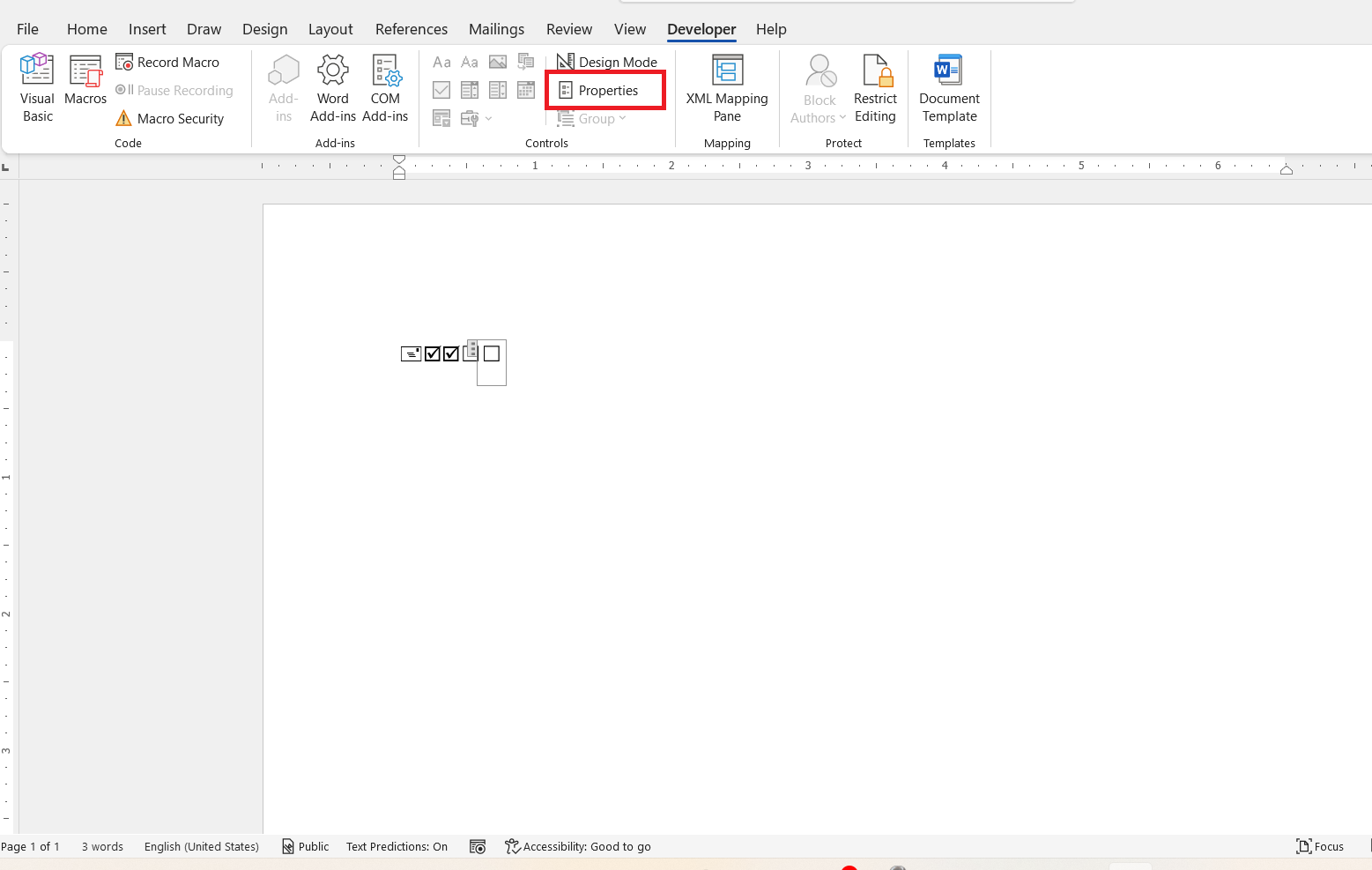Insert a Date Picker content control
This screenshot has width=1372, height=870.
tap(526, 90)
